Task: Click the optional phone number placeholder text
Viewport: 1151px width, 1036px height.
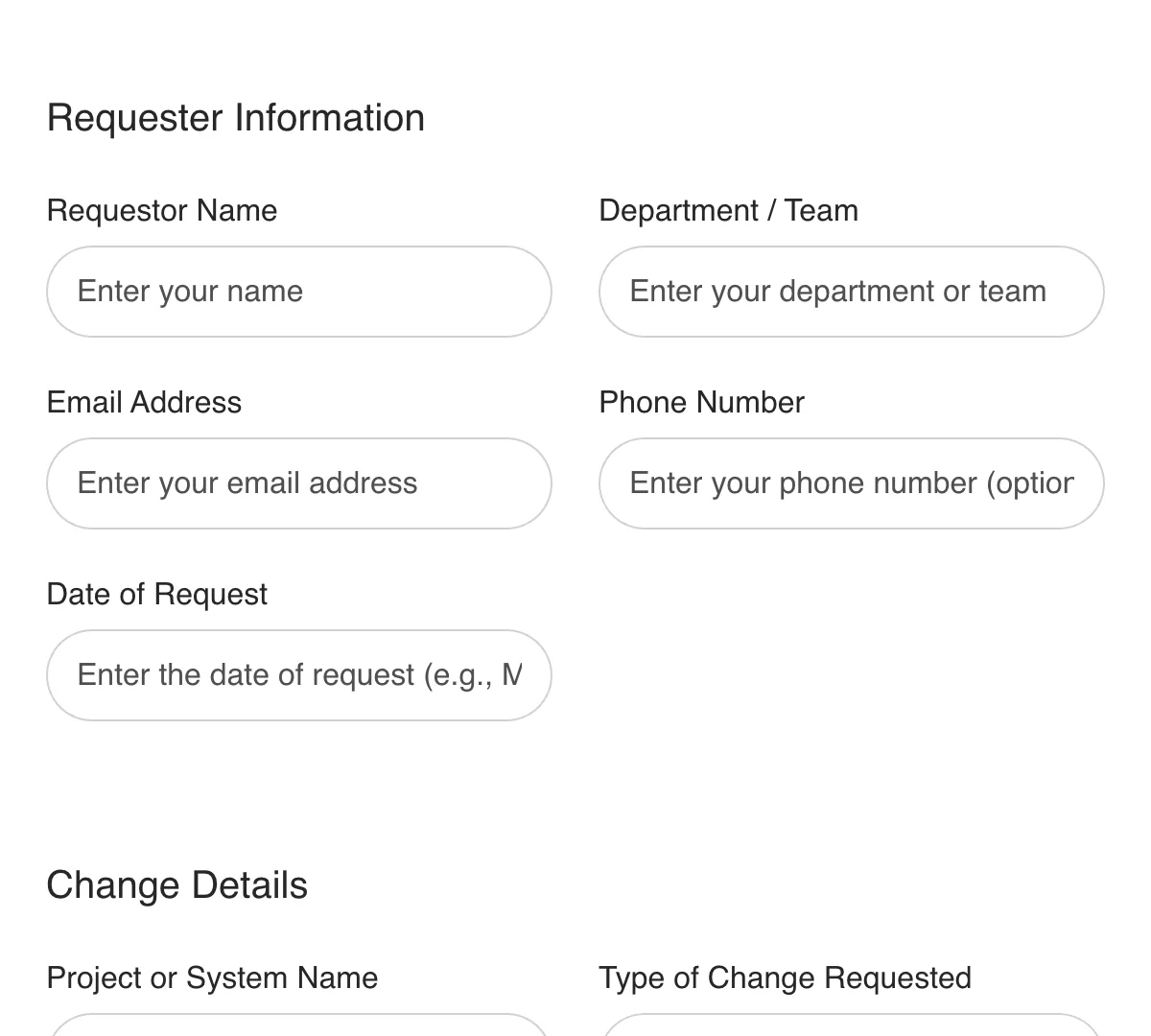Action: [x=851, y=483]
